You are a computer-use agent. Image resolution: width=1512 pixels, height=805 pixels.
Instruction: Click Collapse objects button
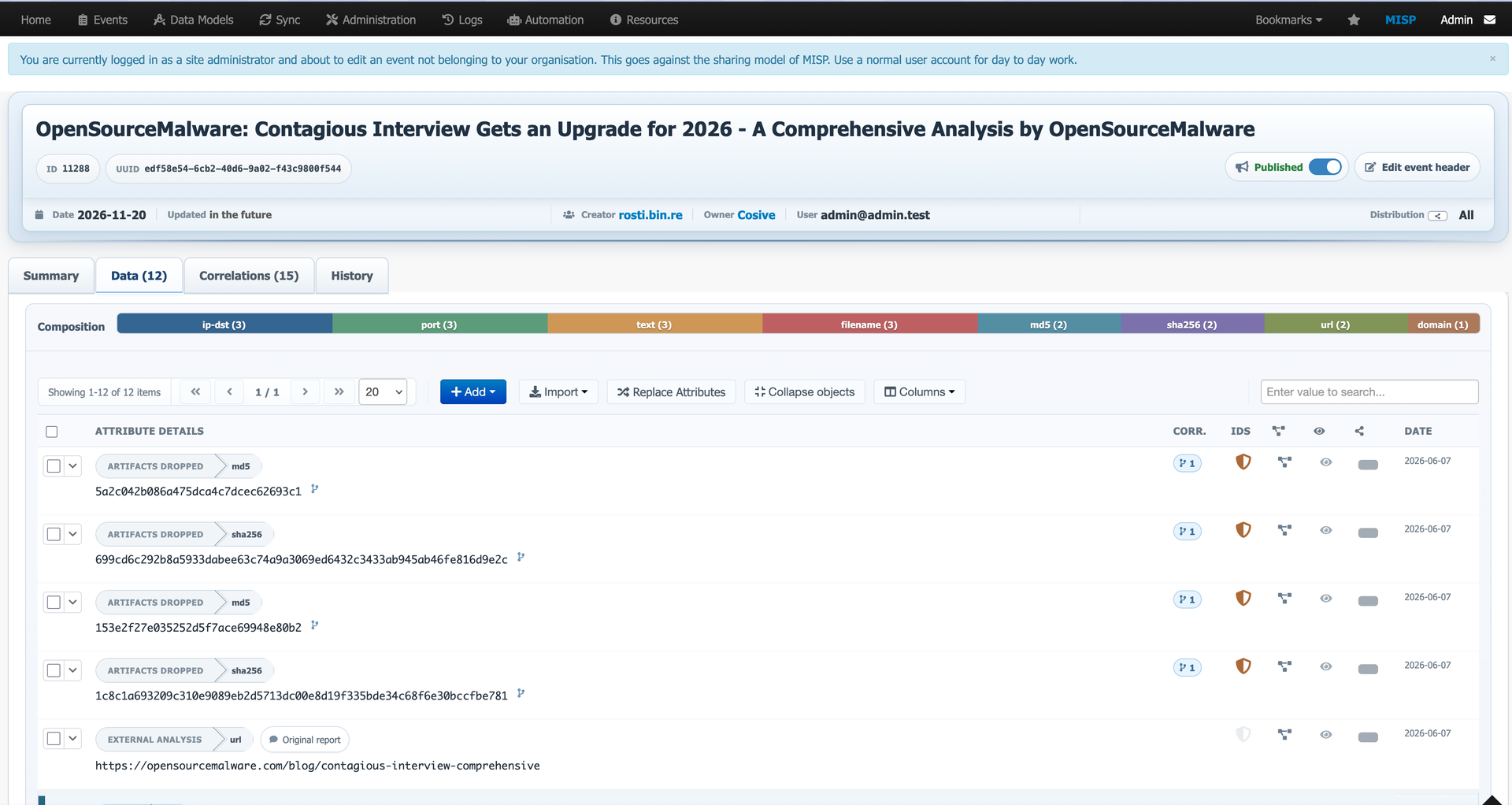coord(805,391)
